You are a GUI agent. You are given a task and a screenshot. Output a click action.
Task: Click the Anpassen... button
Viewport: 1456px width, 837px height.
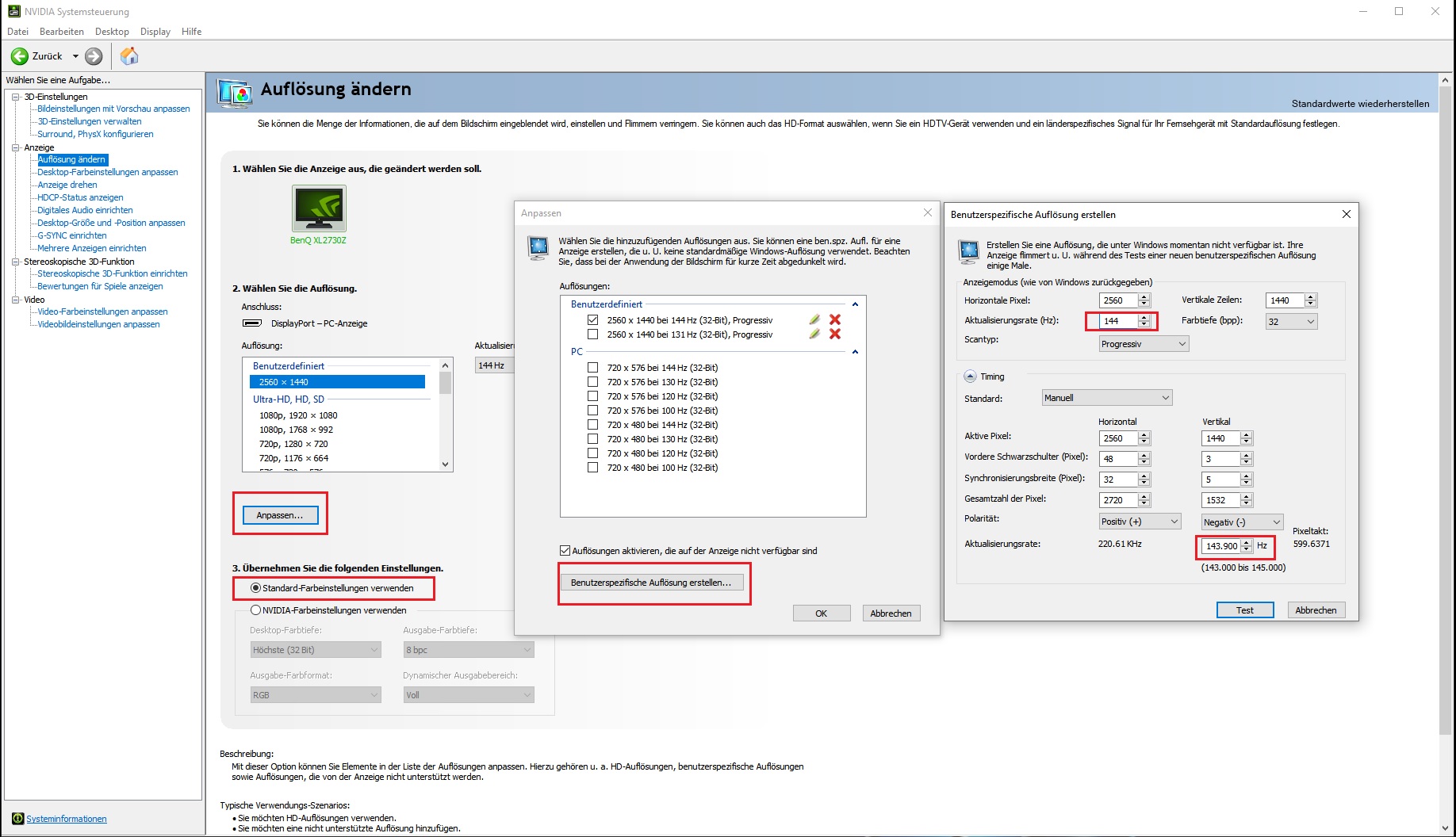[x=280, y=515]
